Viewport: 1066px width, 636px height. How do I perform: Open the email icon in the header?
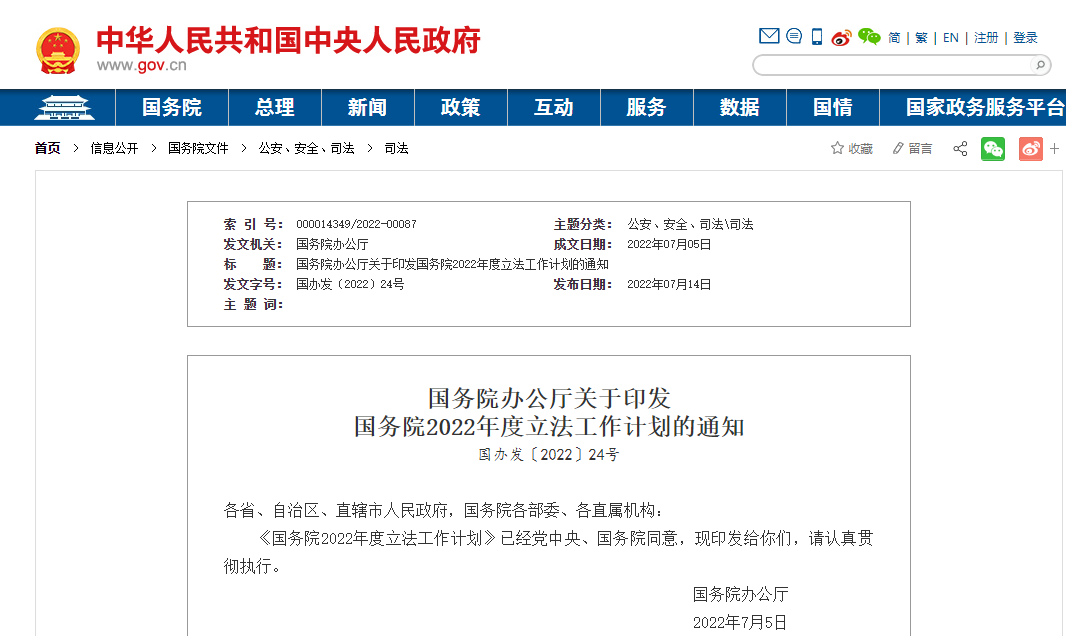pyautogui.click(x=769, y=36)
